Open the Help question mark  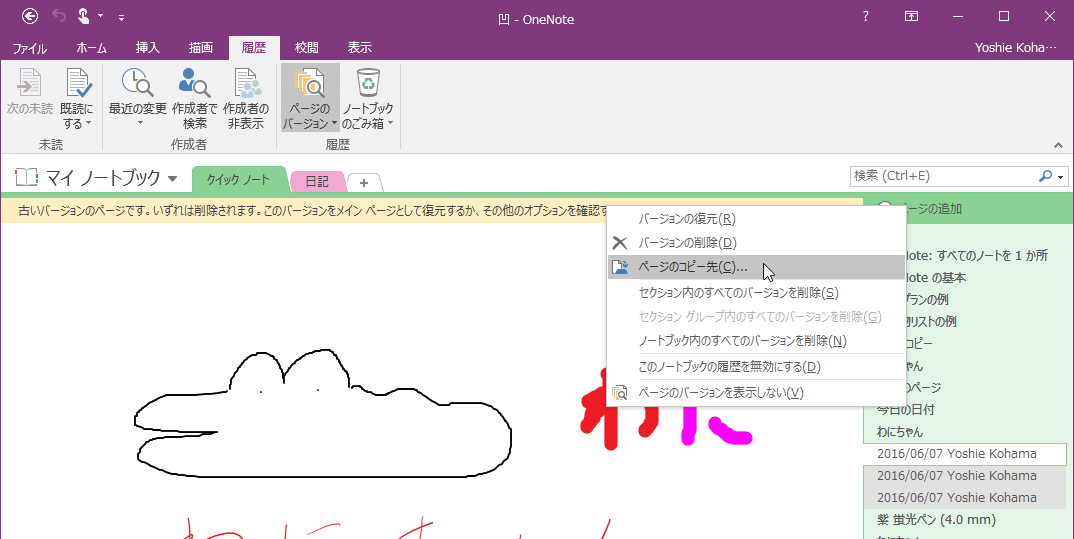pyautogui.click(x=866, y=16)
